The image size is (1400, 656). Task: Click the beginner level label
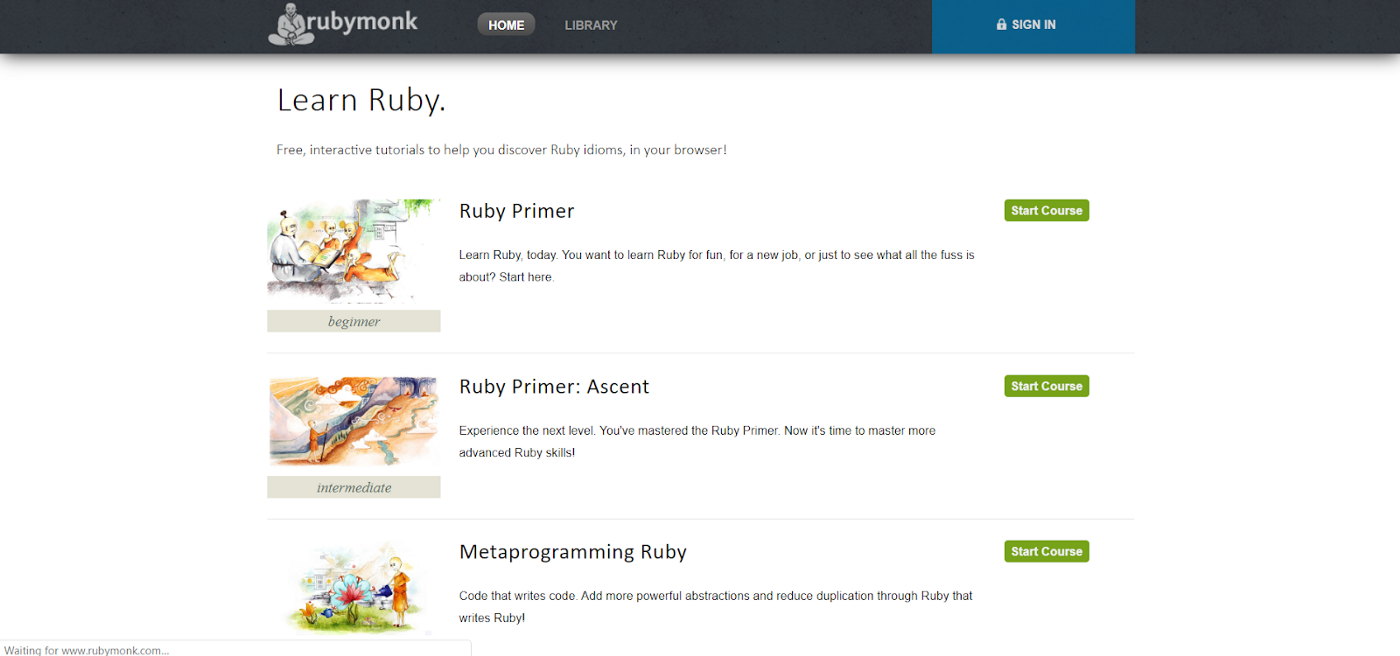point(354,321)
